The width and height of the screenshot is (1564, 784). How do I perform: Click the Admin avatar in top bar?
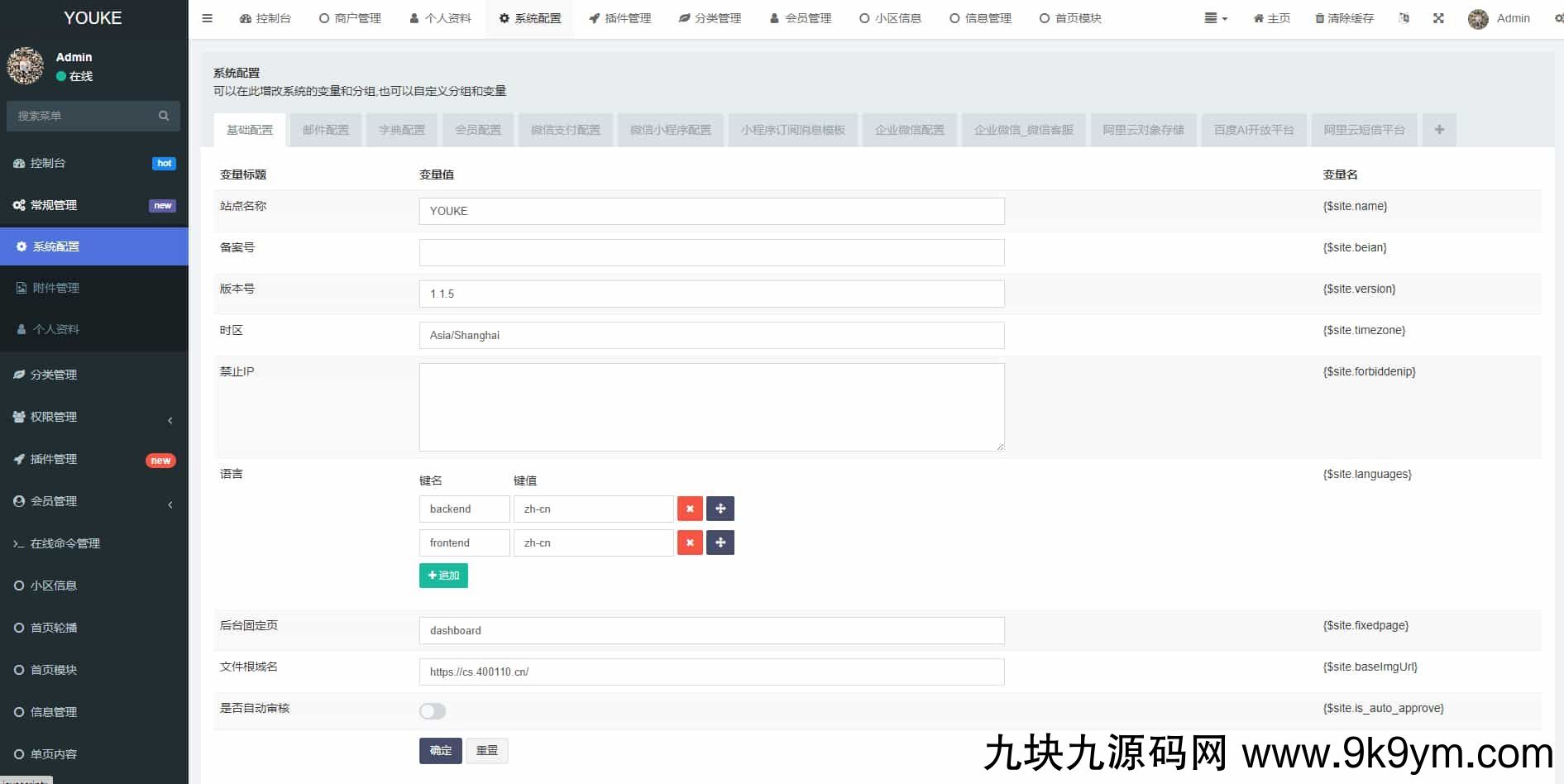tap(1478, 19)
